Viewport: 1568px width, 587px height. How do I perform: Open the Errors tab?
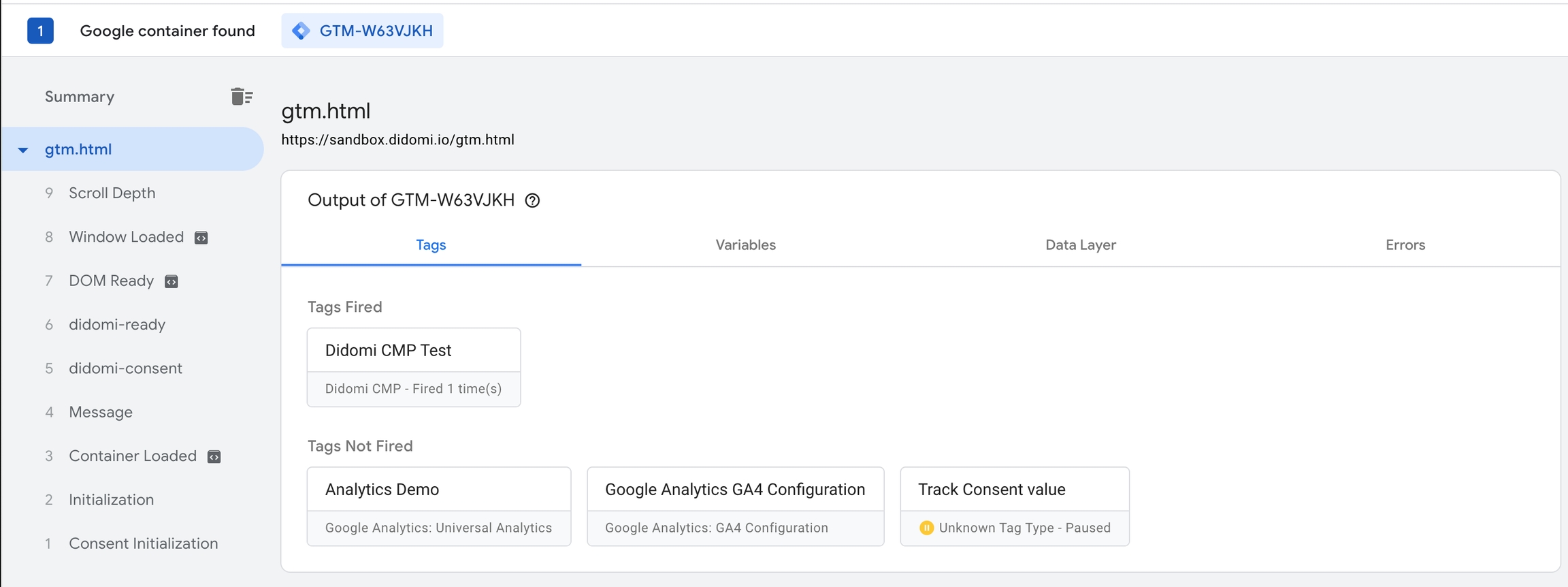[x=1405, y=245]
